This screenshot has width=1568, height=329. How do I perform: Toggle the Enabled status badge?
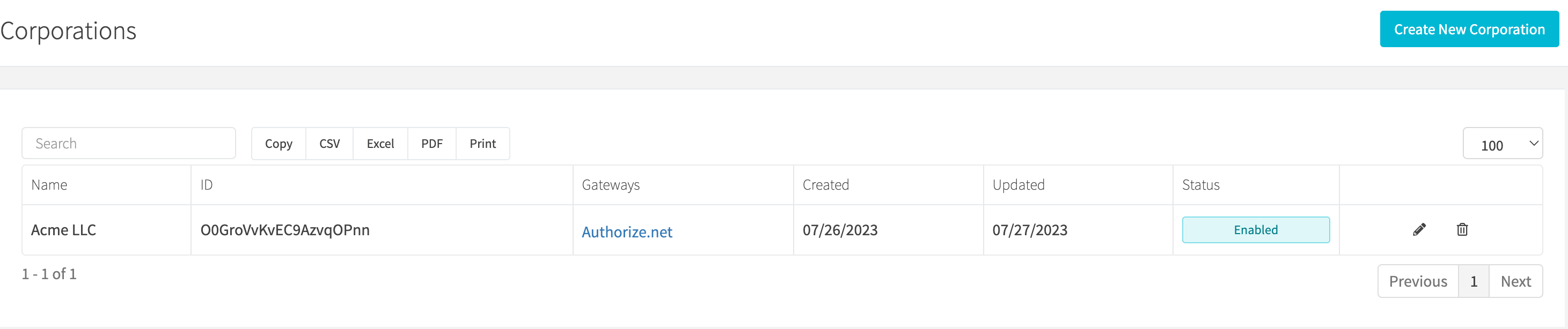point(1256,230)
